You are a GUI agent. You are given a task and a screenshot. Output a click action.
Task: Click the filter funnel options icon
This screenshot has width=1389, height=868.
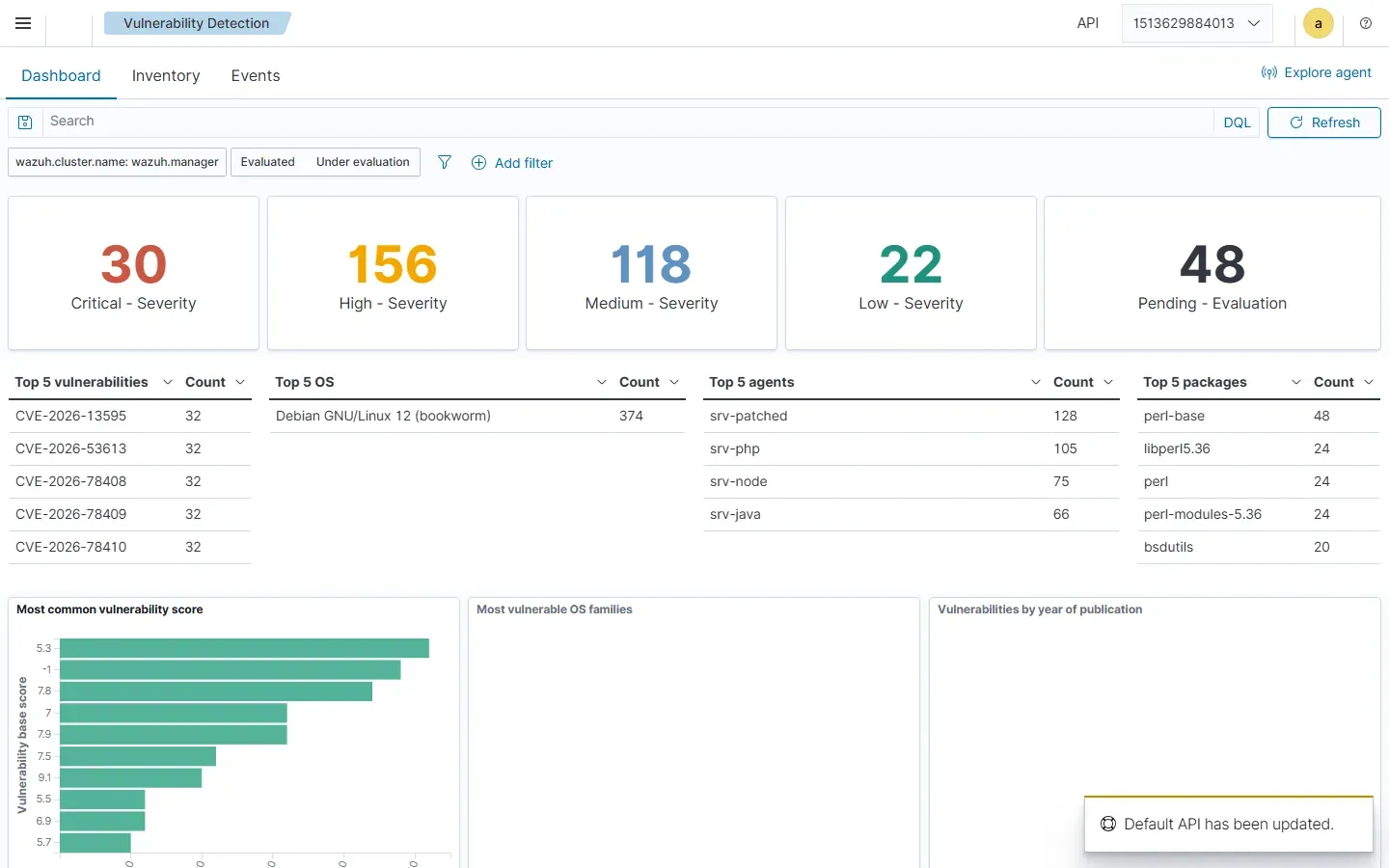click(x=445, y=162)
